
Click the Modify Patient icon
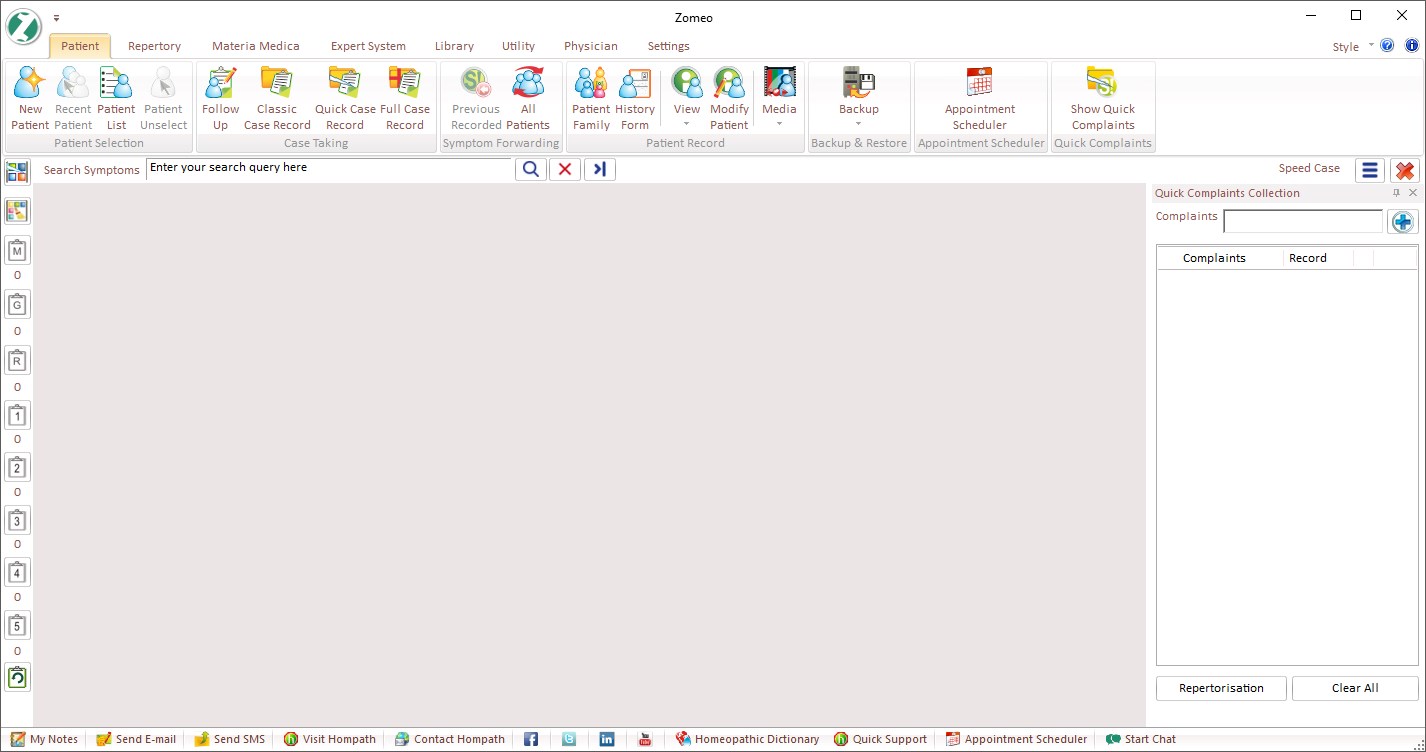point(729,98)
